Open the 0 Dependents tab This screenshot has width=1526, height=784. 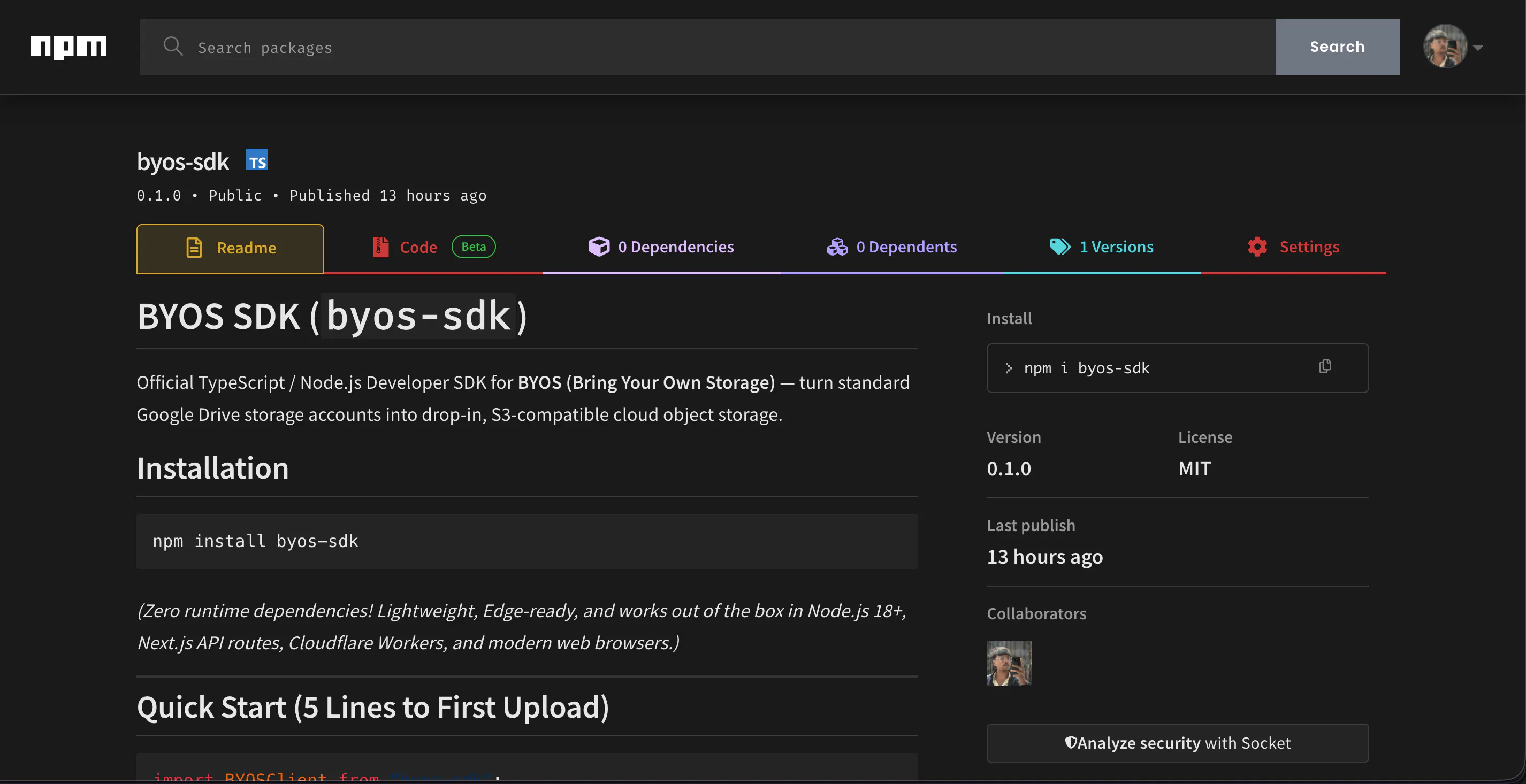coord(891,248)
